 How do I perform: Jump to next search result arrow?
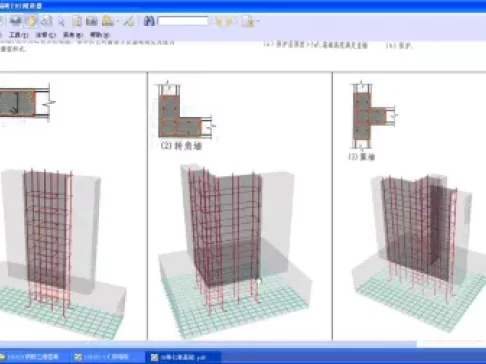tap(229, 22)
